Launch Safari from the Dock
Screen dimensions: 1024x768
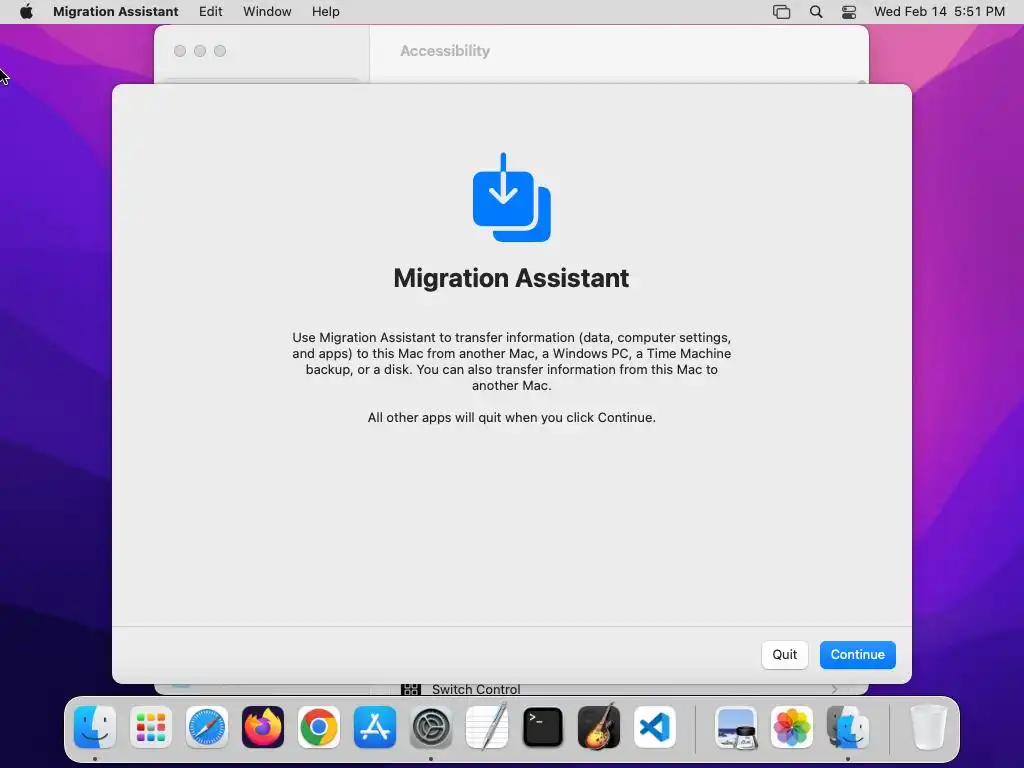coord(207,727)
